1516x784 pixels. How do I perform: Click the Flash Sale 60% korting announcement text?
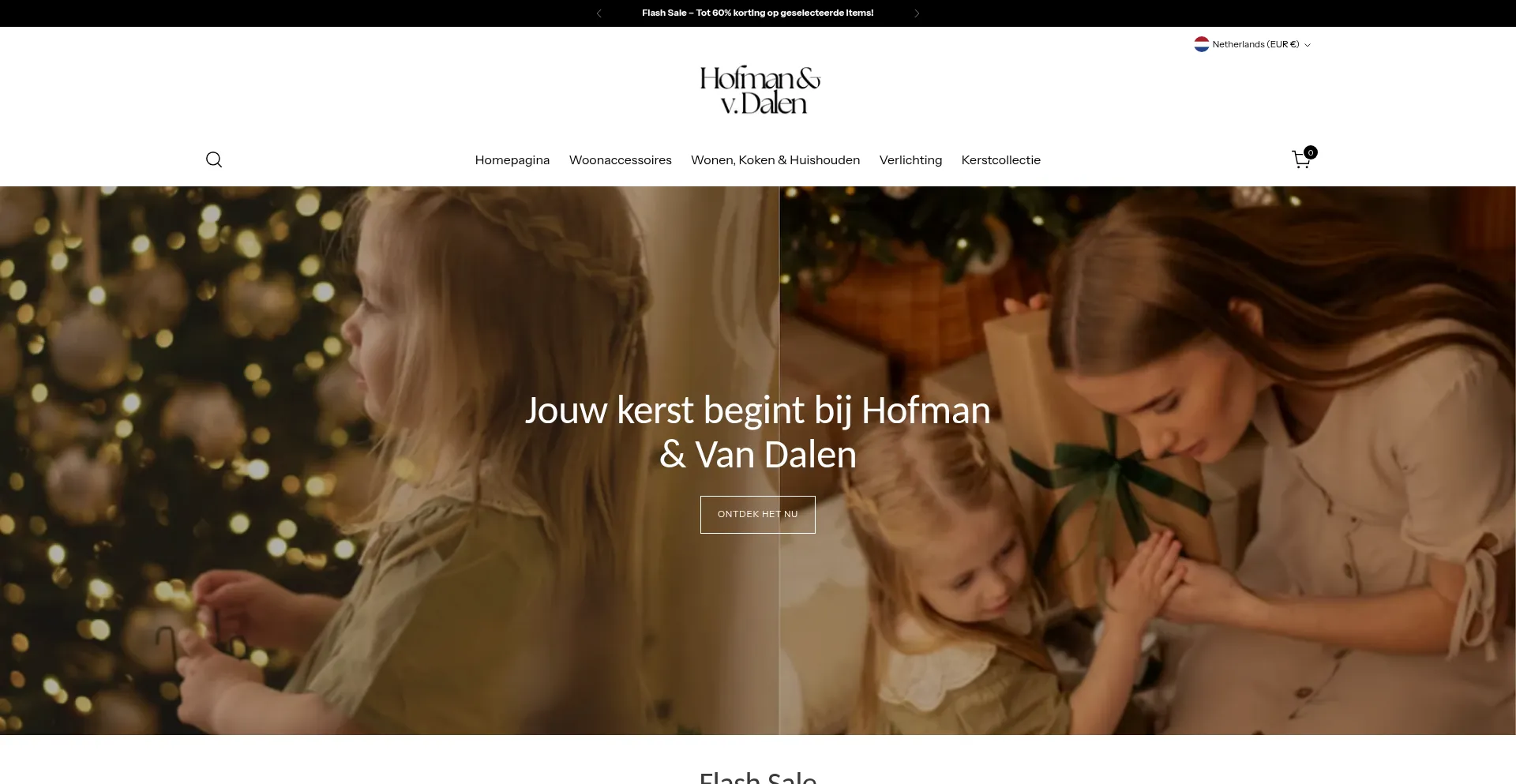pos(758,13)
